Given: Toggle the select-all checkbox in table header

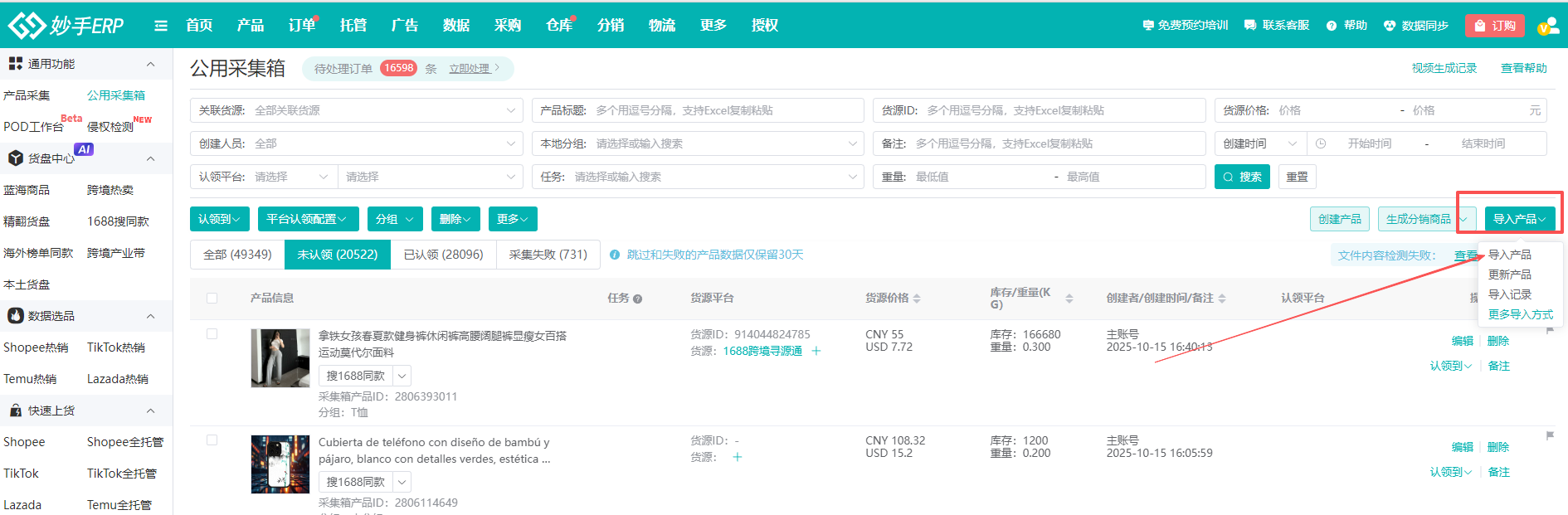Looking at the screenshot, I should (212, 299).
